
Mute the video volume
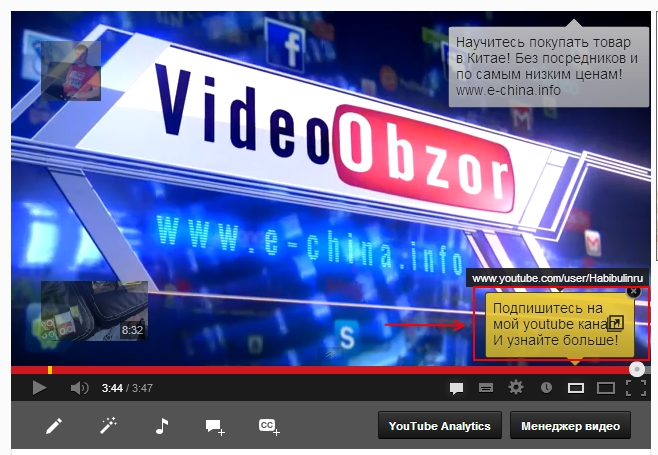[79, 388]
